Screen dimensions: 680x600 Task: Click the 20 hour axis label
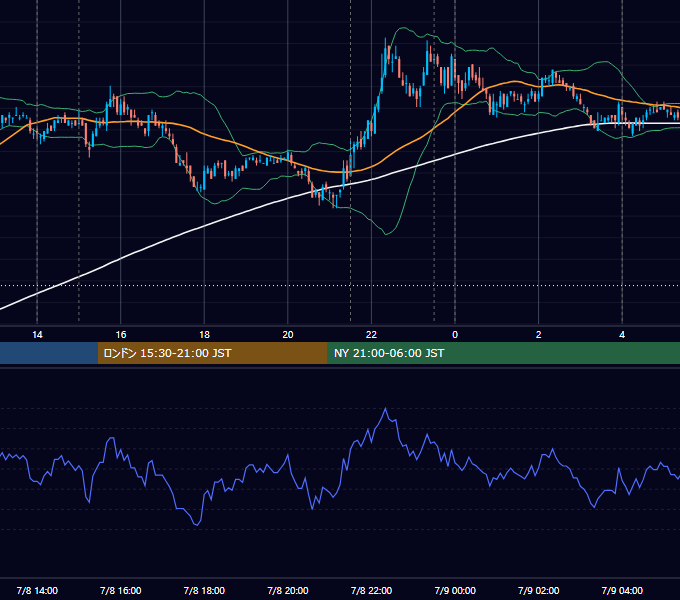[x=288, y=335]
